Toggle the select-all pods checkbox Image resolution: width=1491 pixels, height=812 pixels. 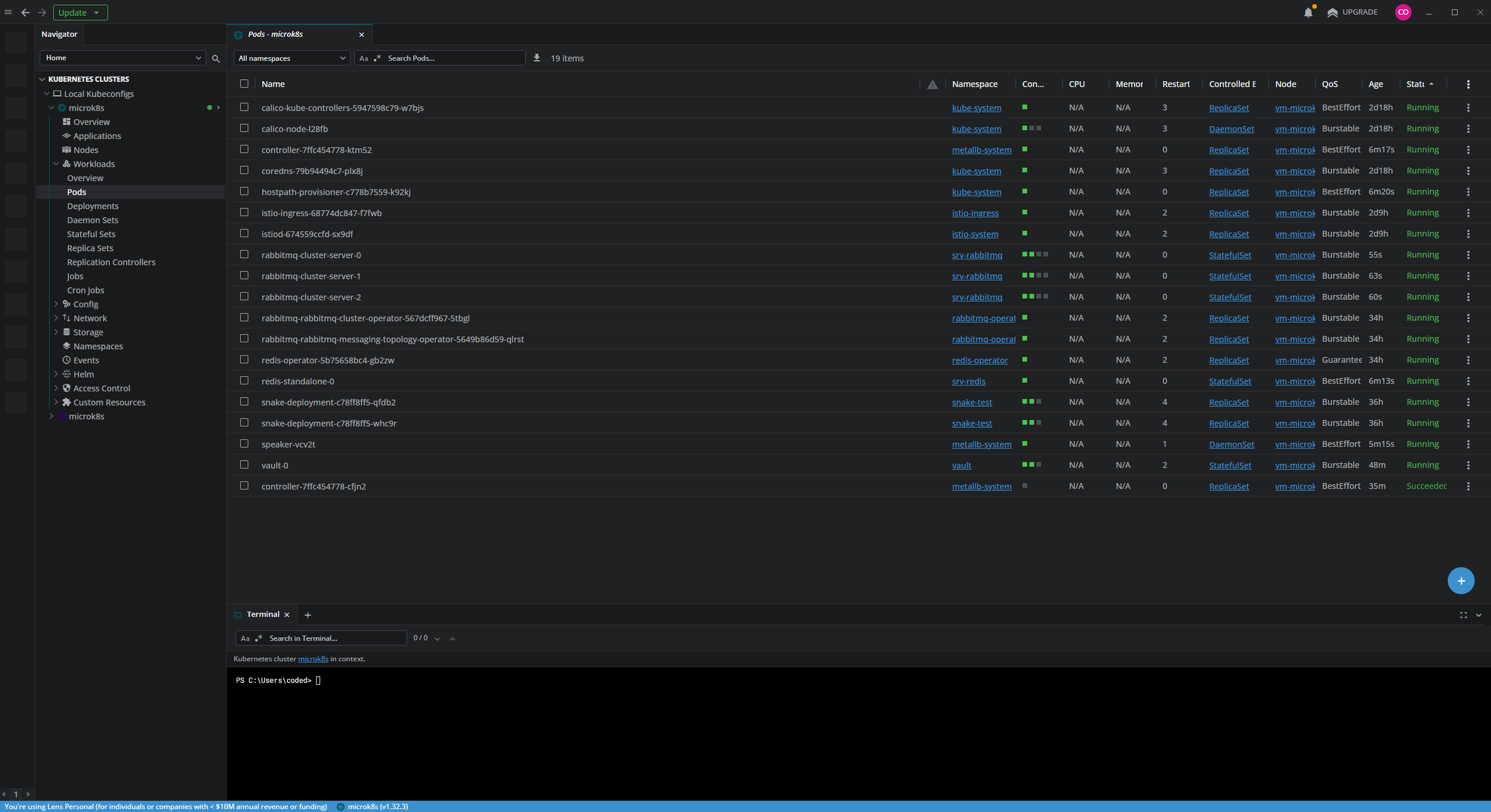(x=244, y=84)
